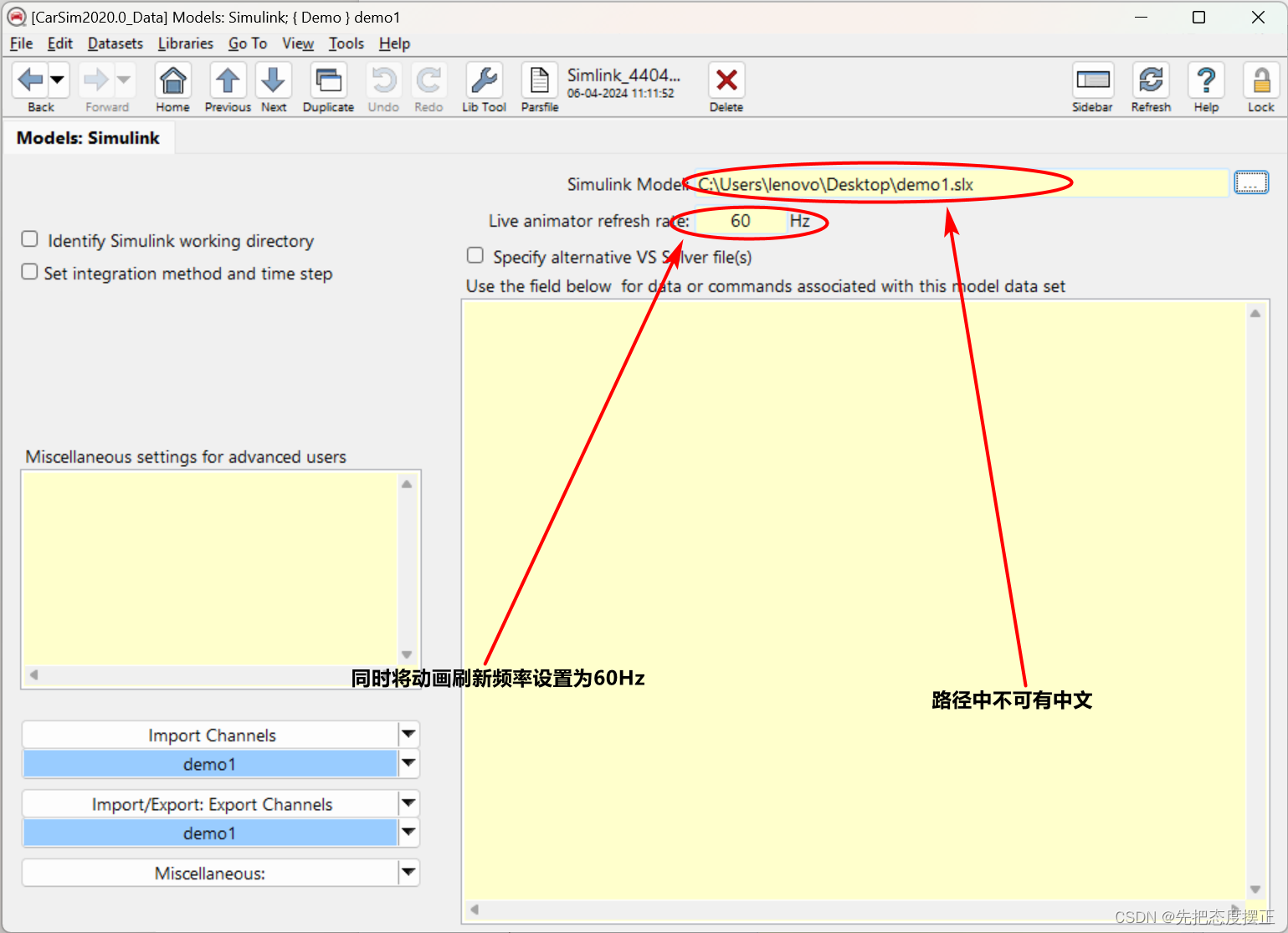Open the Datasets menu
This screenshot has height=933, width=1288.
tap(115, 44)
